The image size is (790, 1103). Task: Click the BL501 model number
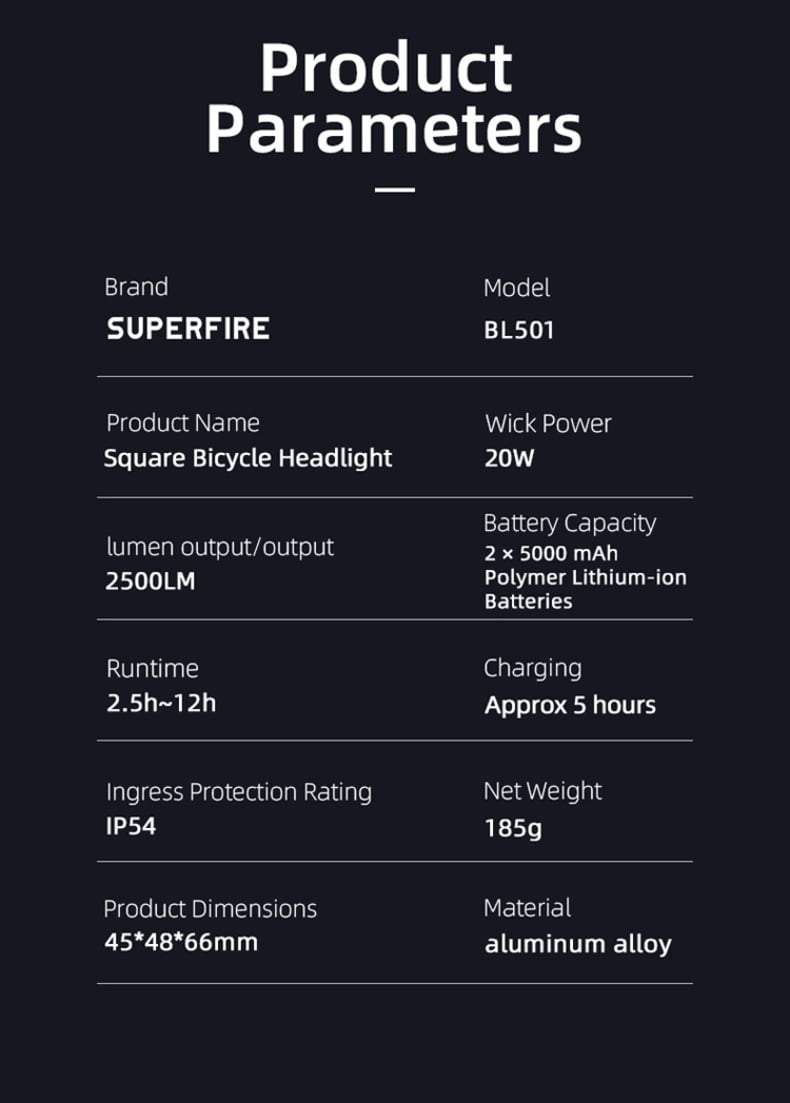point(519,330)
